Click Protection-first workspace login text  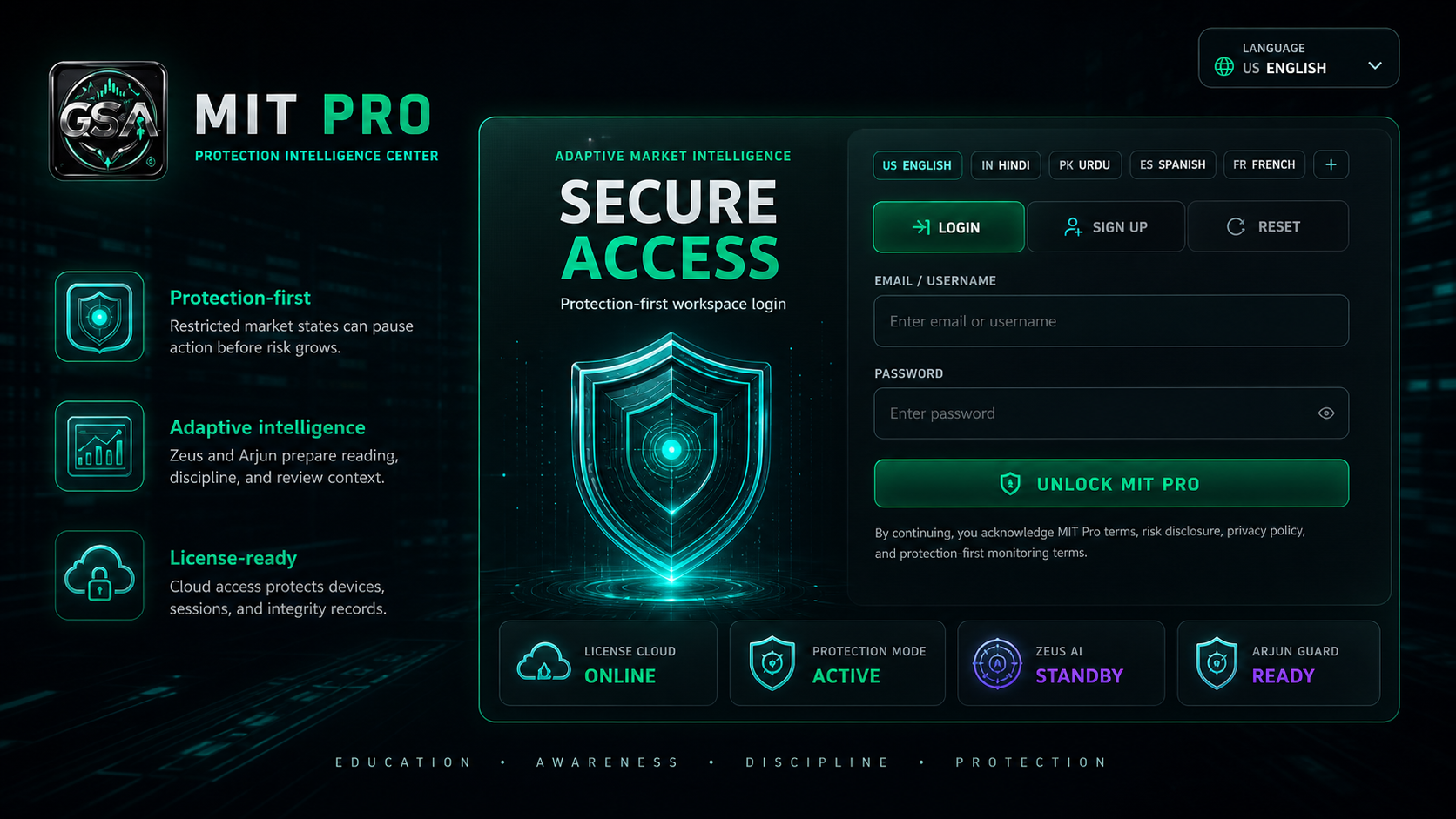point(673,304)
